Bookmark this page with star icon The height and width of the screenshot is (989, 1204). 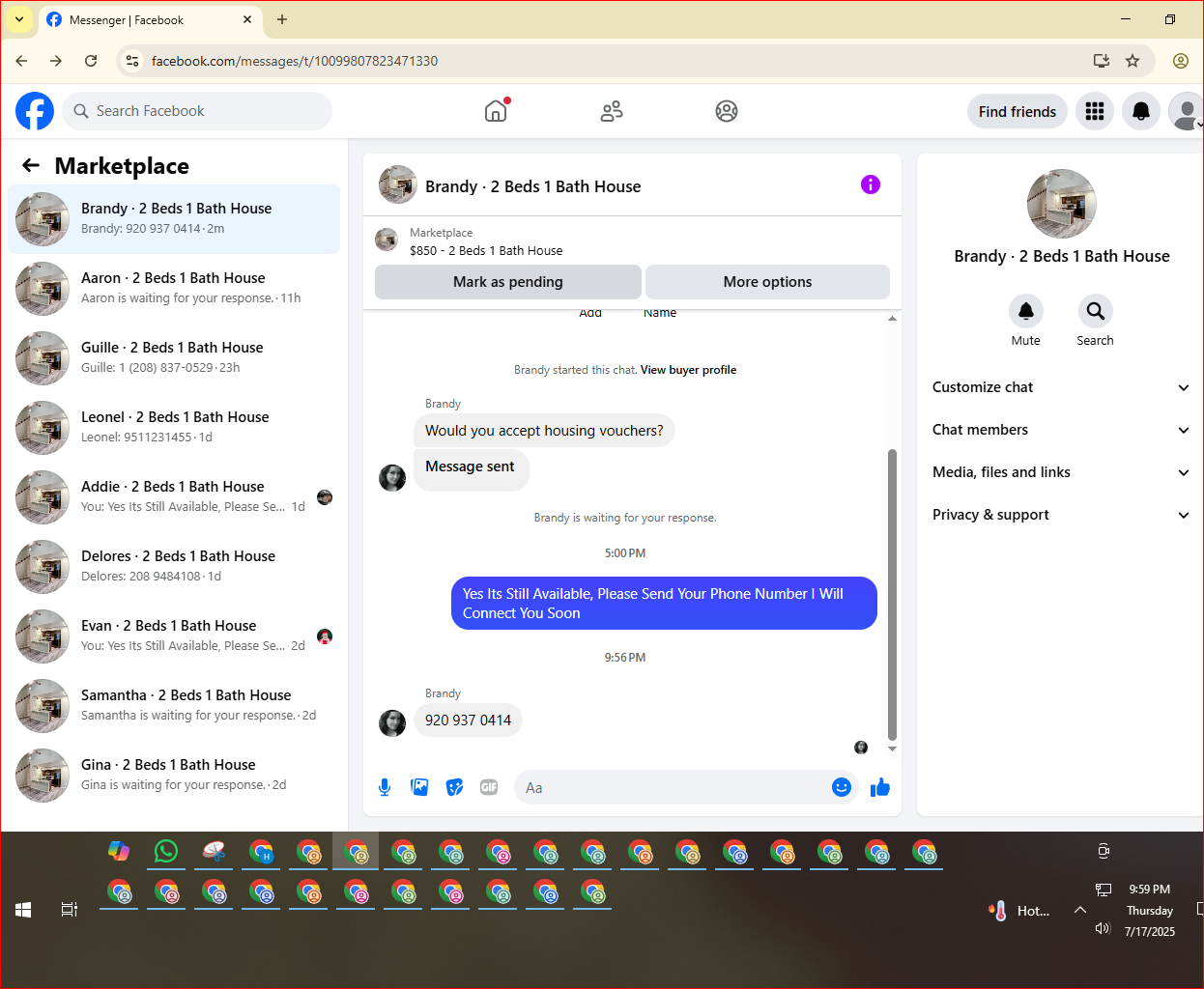click(x=1132, y=61)
